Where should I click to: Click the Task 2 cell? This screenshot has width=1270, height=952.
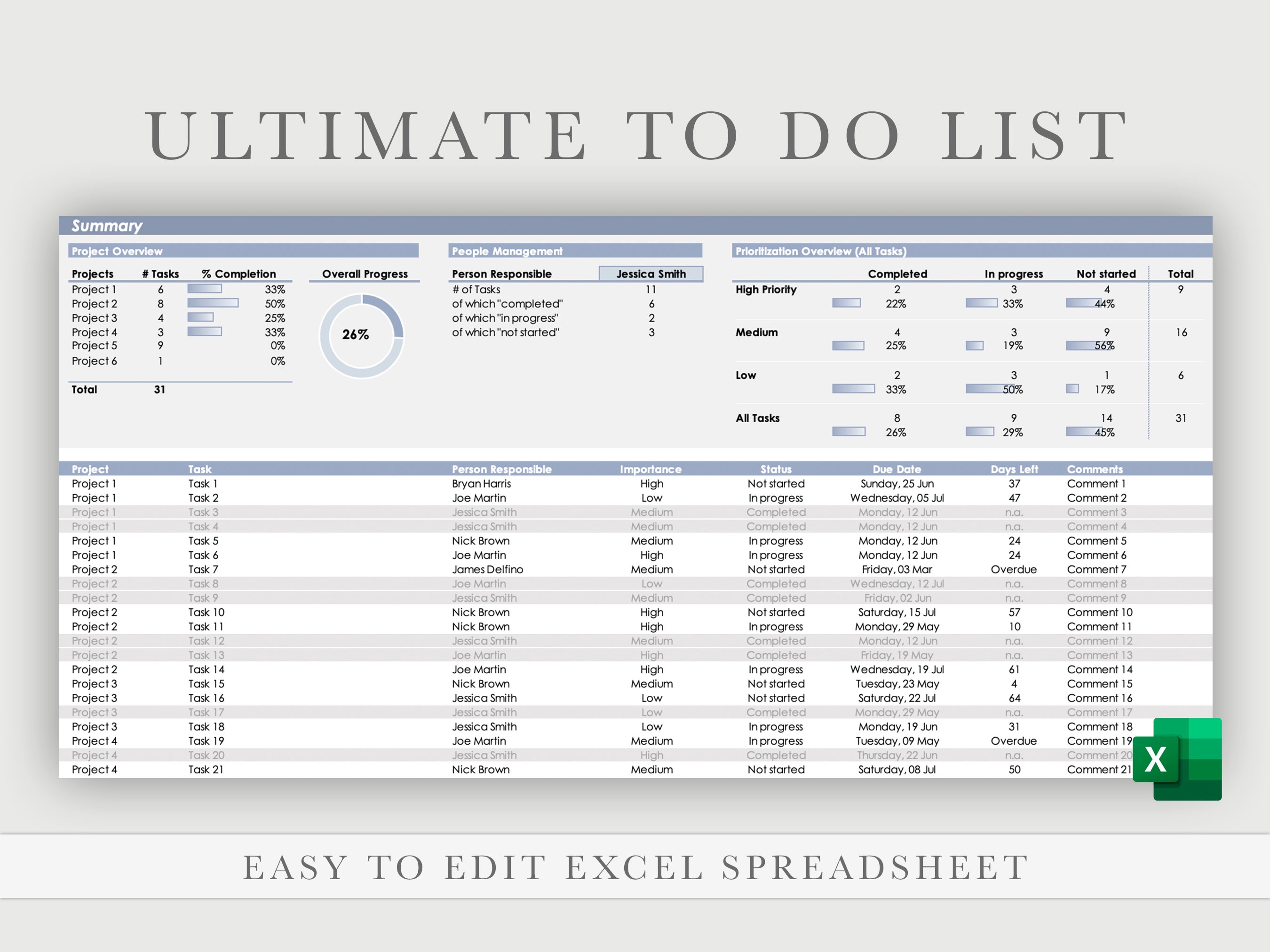coord(203,498)
